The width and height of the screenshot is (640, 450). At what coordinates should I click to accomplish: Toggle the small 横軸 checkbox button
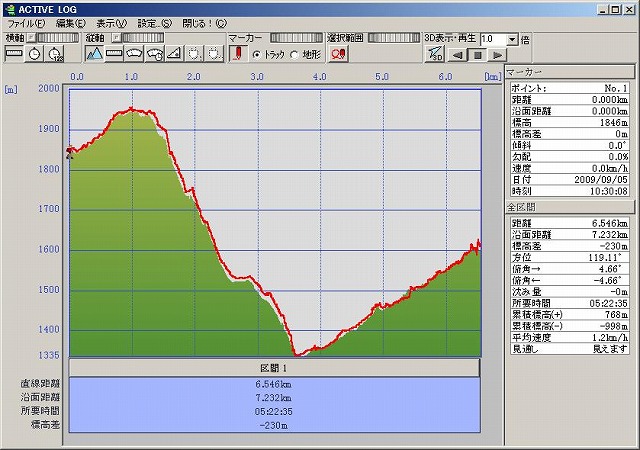[x=31, y=38]
